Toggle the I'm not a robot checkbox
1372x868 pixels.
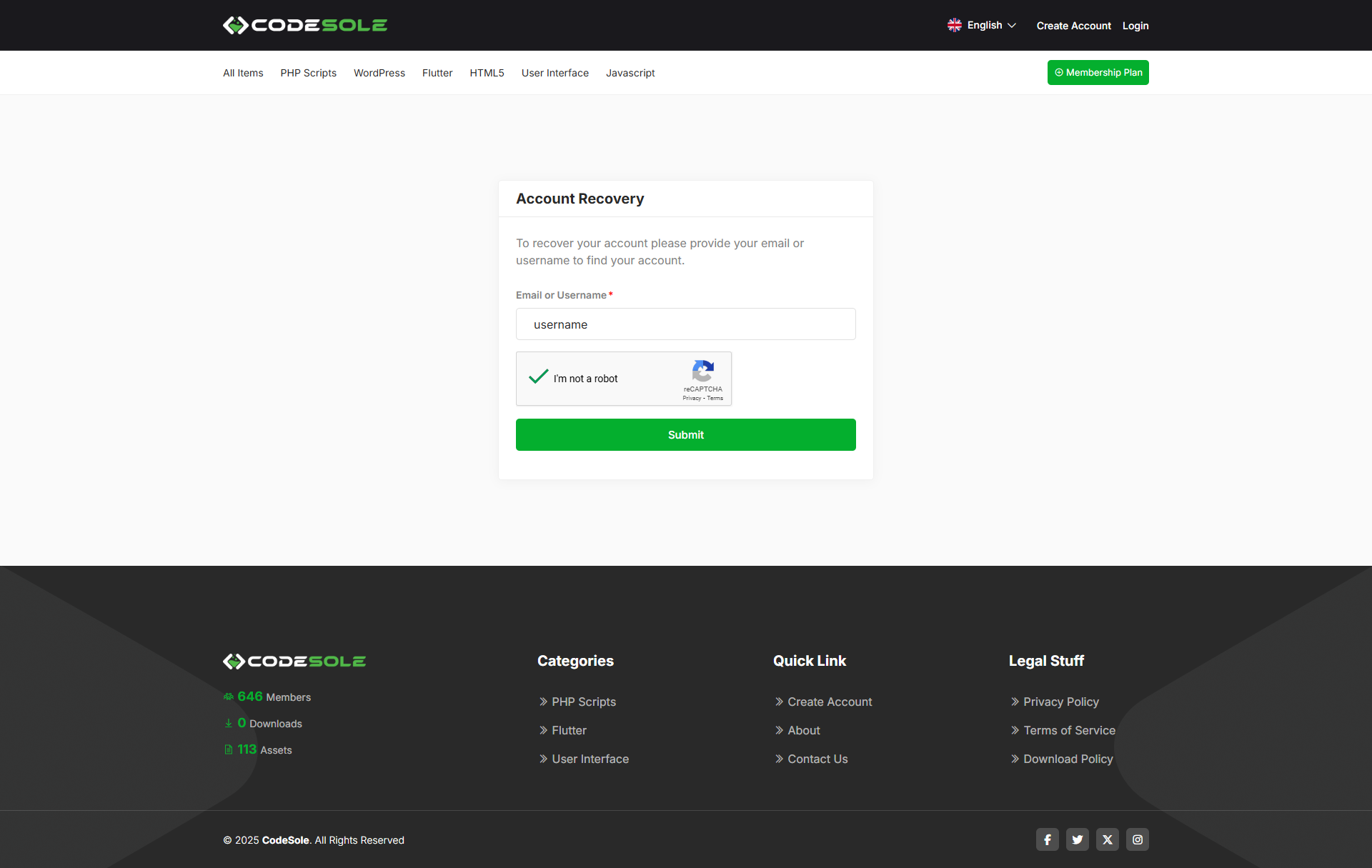[x=538, y=377]
